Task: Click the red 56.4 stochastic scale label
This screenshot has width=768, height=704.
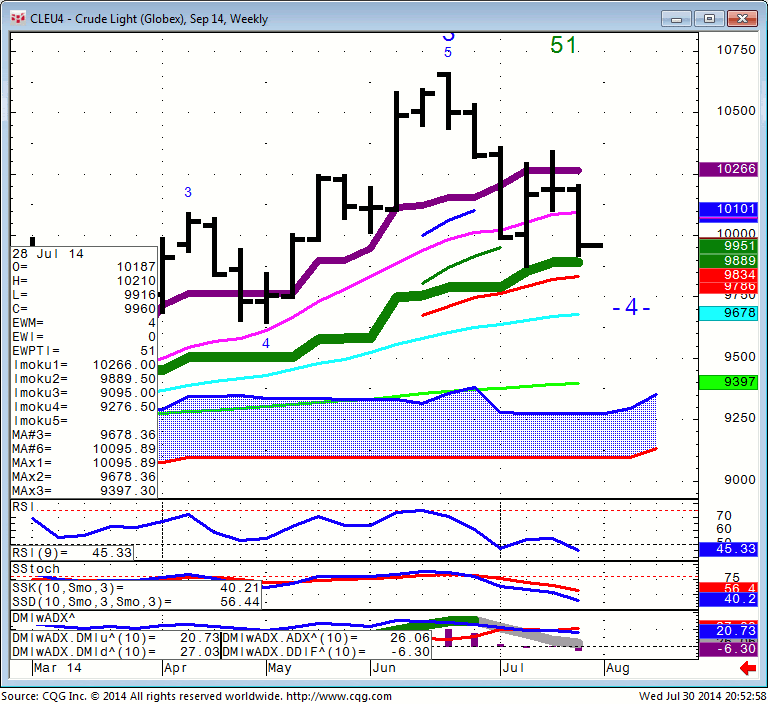Action: 729,588
